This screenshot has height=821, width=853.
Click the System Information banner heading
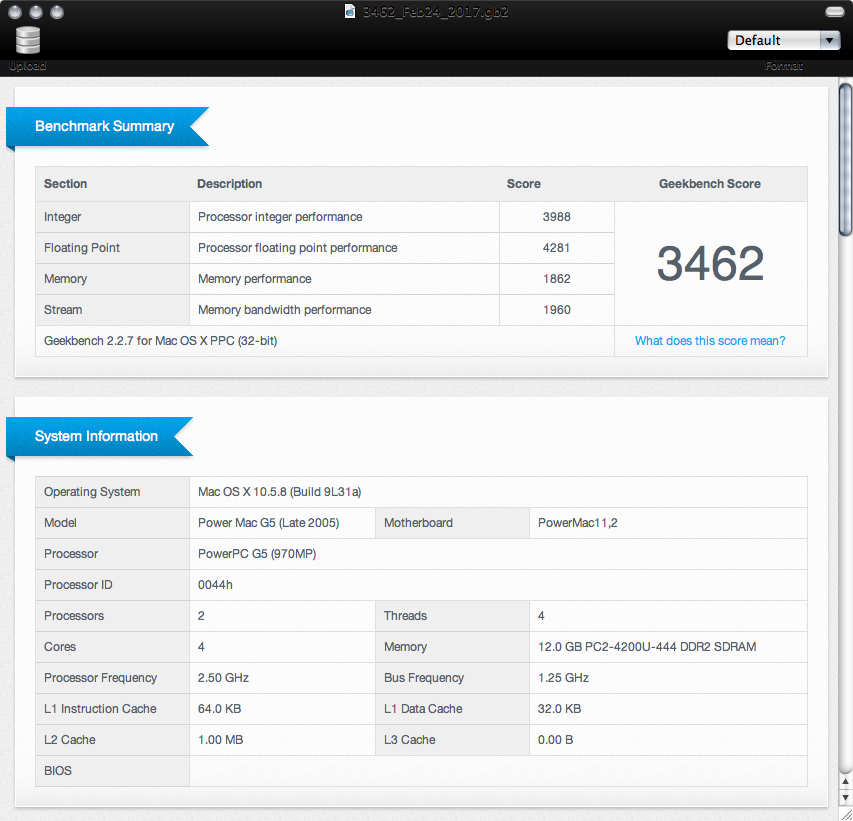(96, 436)
